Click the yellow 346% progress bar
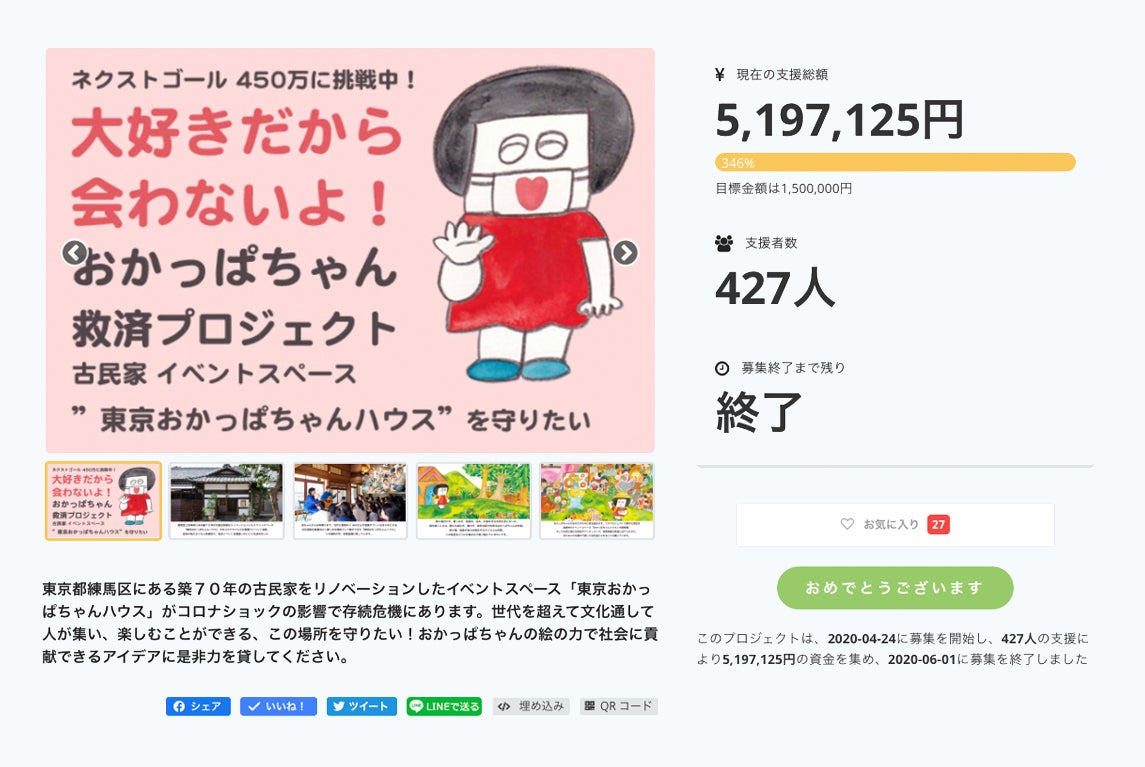 895,162
